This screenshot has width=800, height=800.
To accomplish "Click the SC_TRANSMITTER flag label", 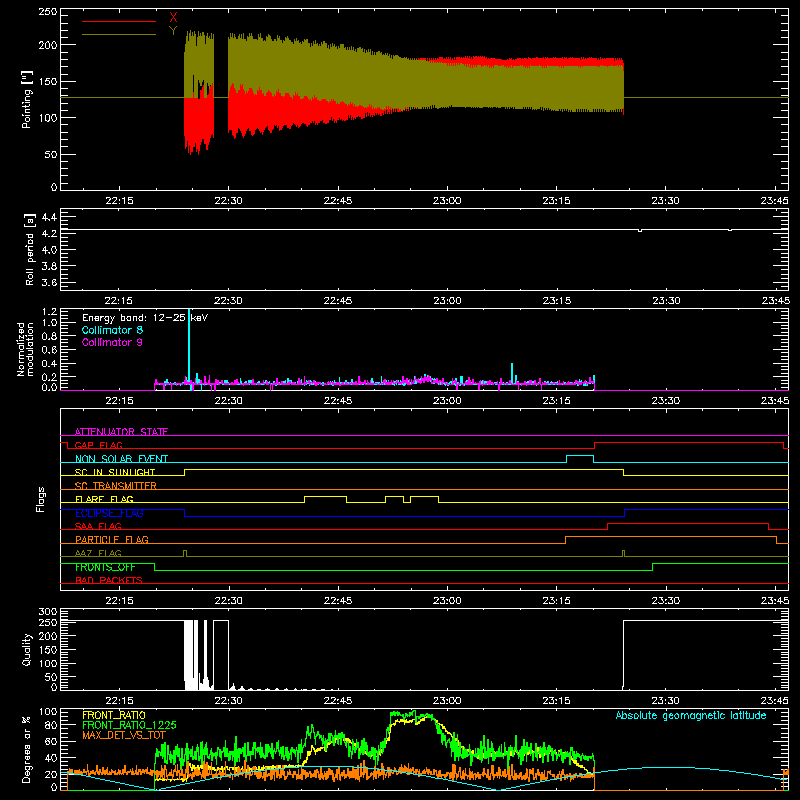I will [x=116, y=485].
